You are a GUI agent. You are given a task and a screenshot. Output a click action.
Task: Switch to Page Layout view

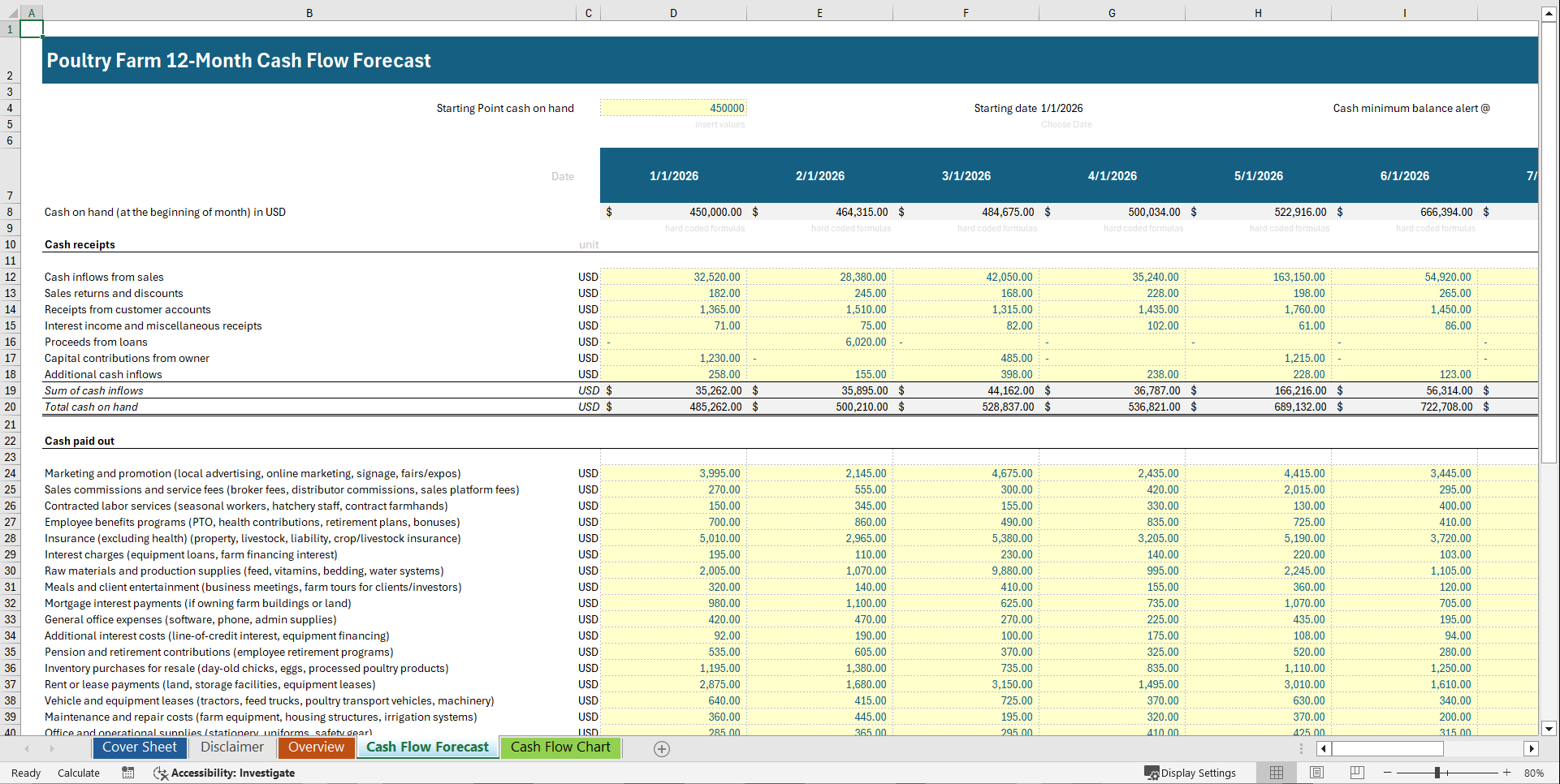(x=1316, y=773)
